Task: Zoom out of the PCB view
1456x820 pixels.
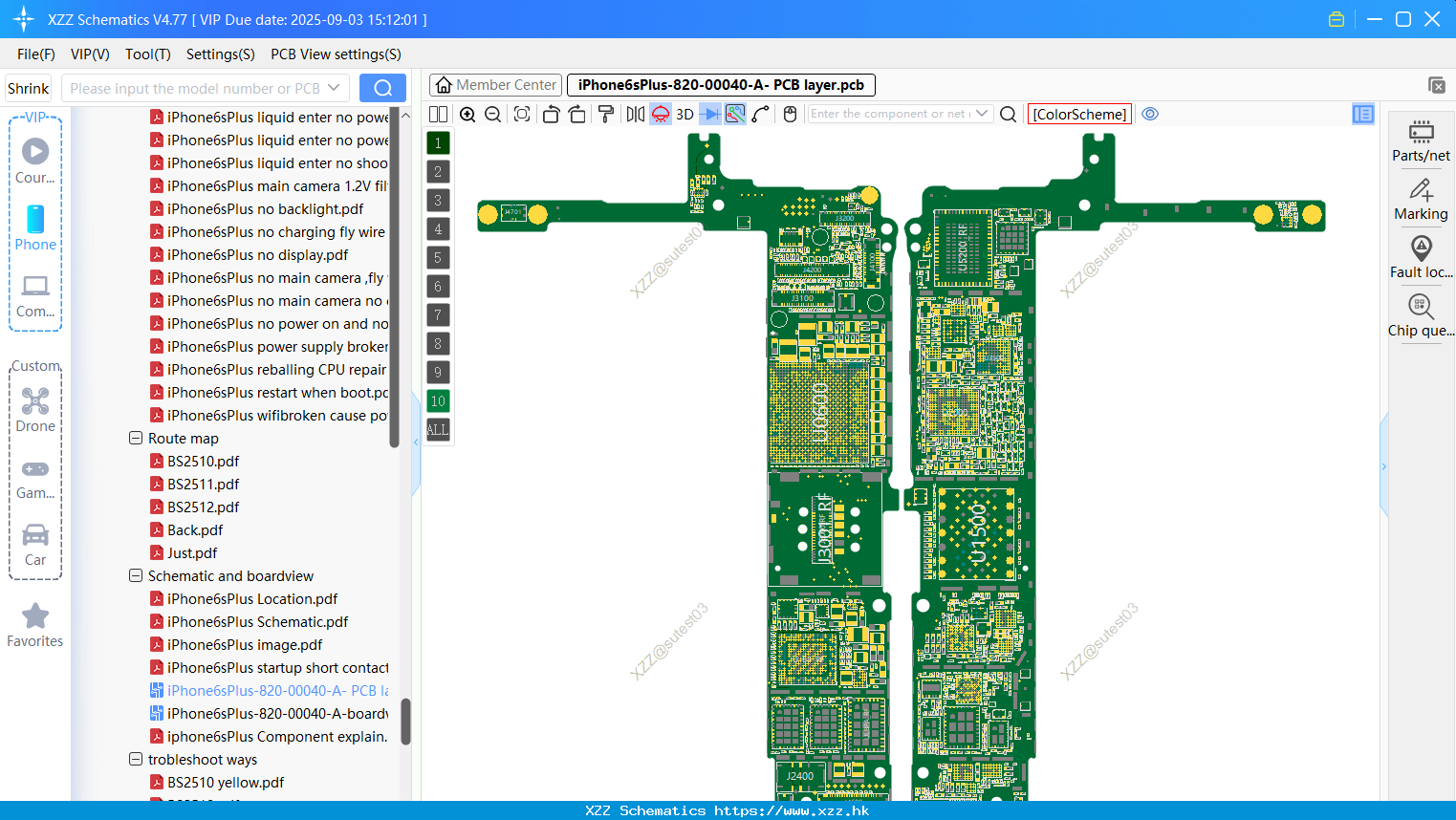Action: click(492, 114)
